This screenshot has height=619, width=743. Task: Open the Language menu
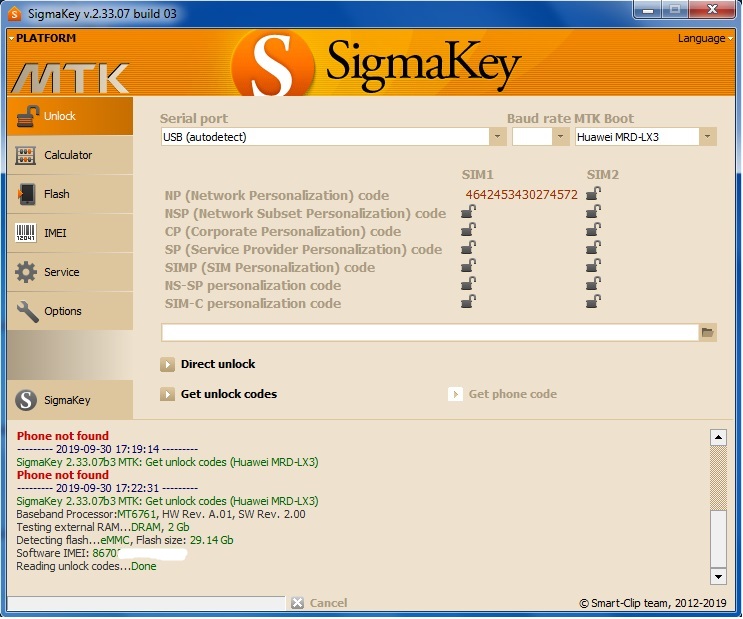click(x=705, y=38)
